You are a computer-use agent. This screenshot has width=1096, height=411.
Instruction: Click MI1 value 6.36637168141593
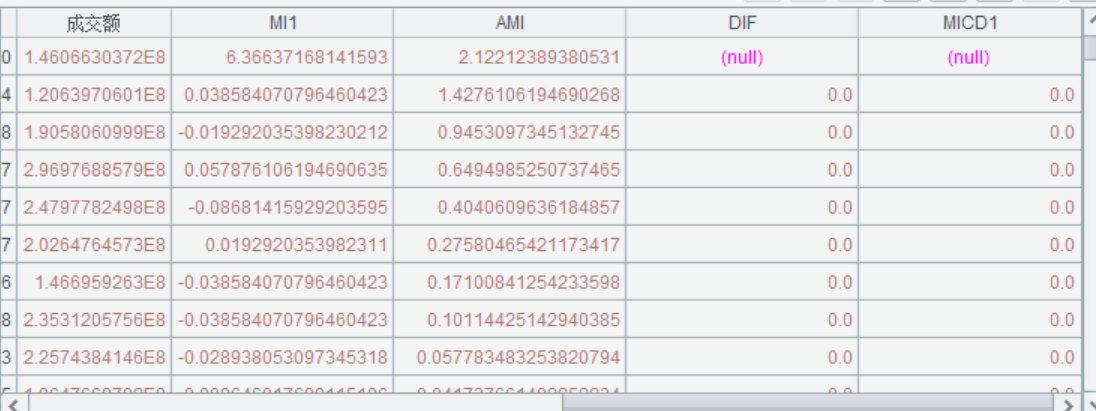point(282,57)
